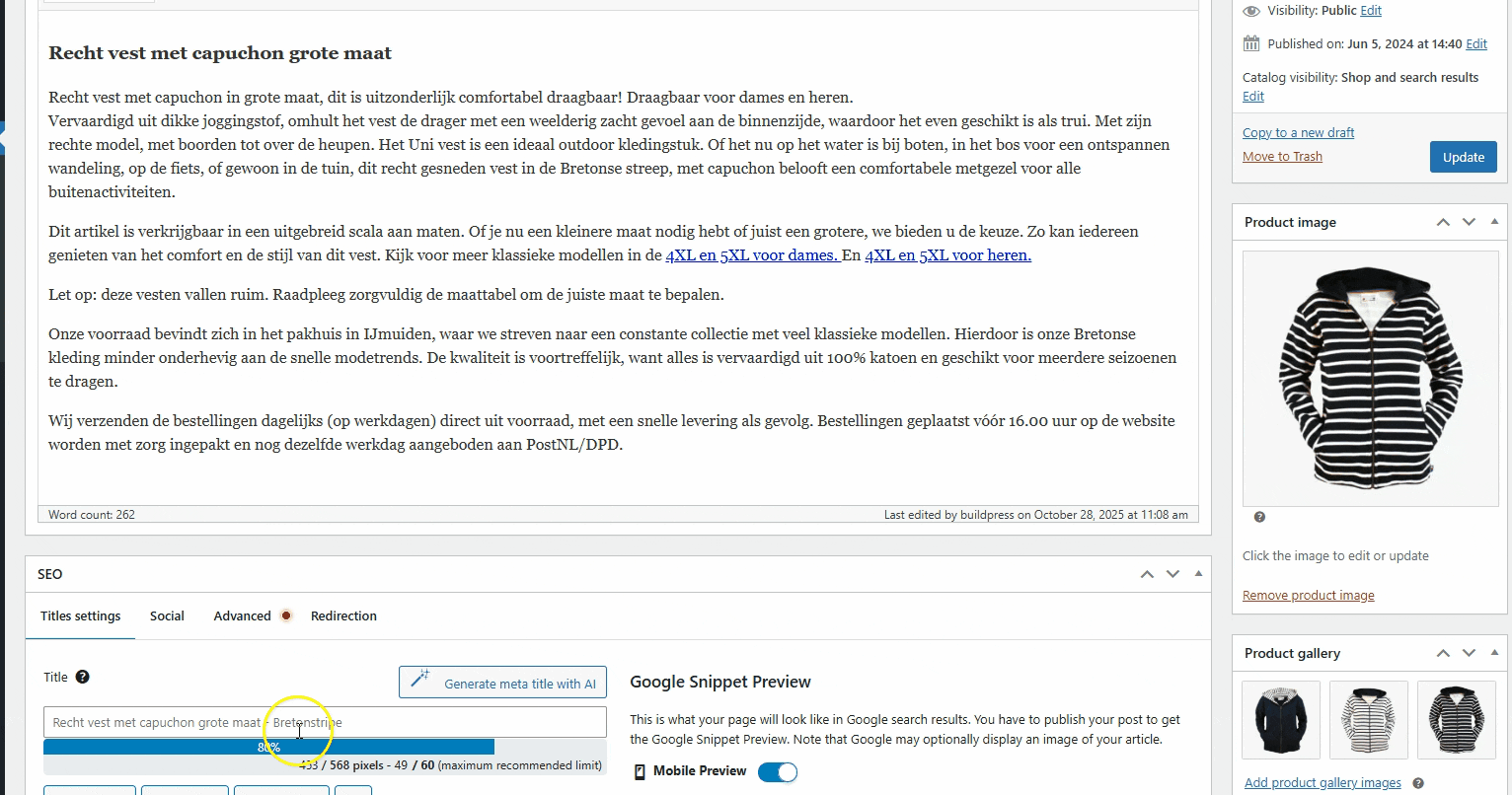Collapse the Product gallery panel
The width and height of the screenshot is (1512, 795).
pos(1494,653)
